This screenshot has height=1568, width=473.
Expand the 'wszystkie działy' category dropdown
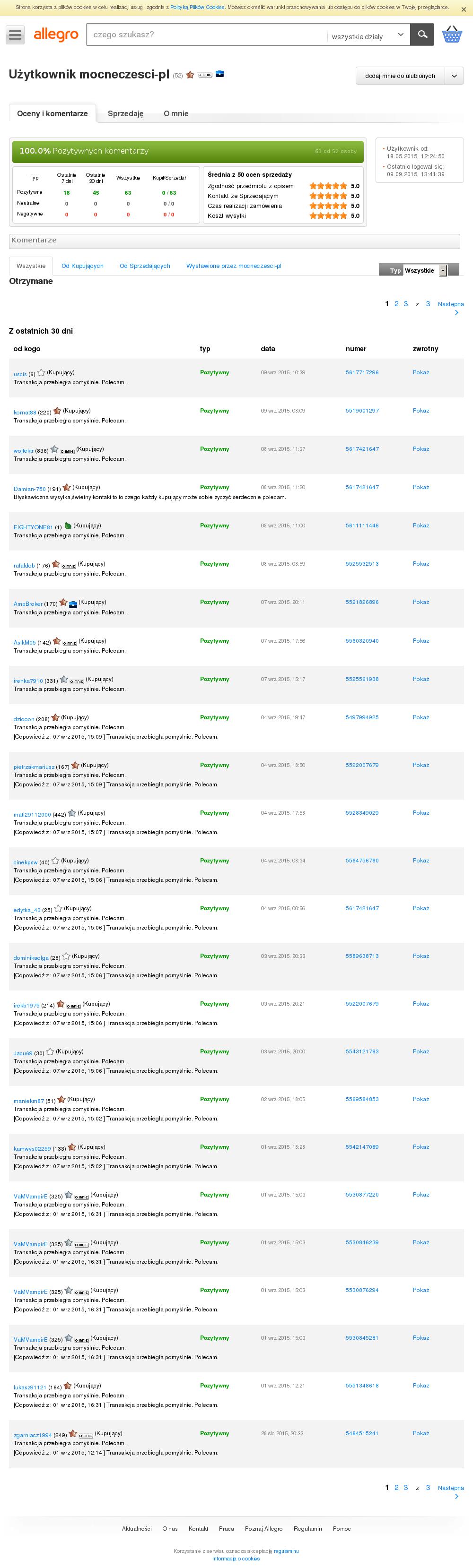point(368,35)
